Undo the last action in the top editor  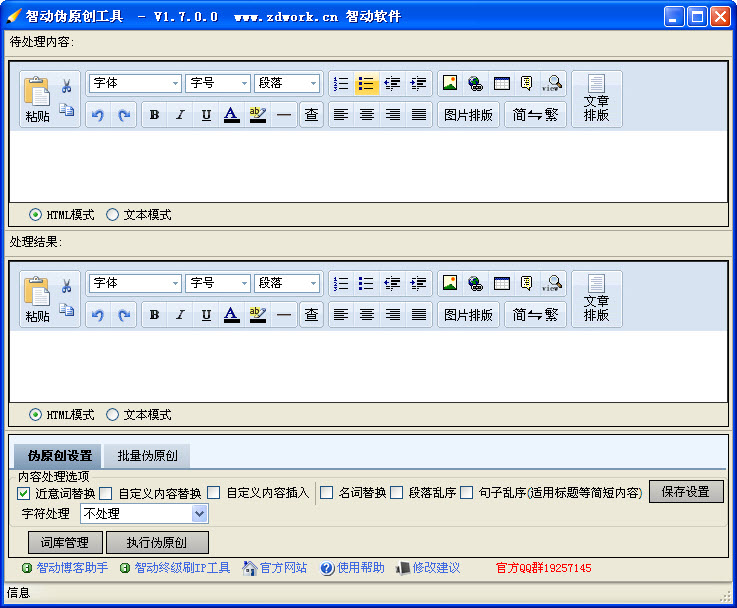[98, 115]
